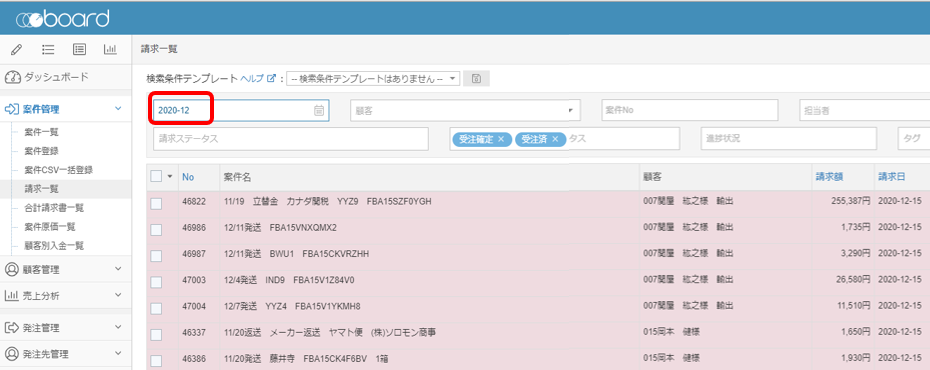930x370 pixels.
Task: Expand the 顧客管理 menu section
Action: (x=65, y=269)
